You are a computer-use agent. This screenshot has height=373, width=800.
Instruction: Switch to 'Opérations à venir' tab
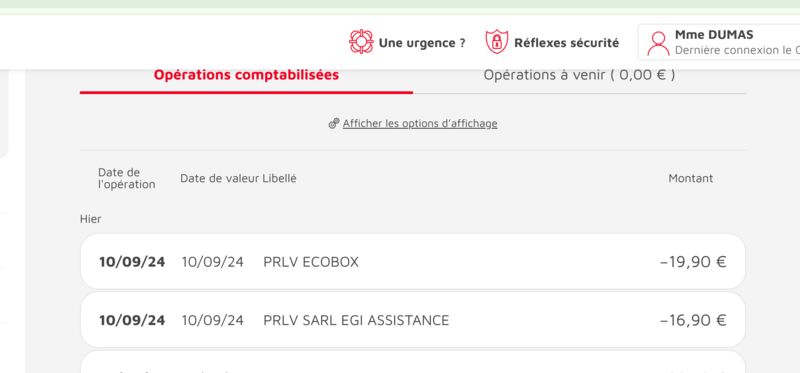(579, 75)
